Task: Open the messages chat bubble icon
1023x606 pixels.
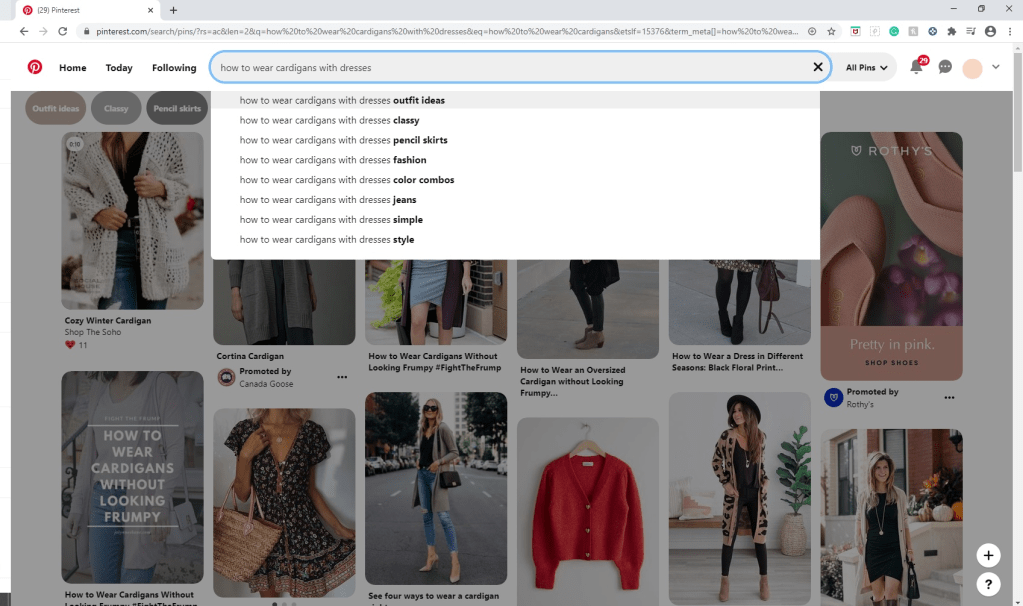Action: click(945, 68)
